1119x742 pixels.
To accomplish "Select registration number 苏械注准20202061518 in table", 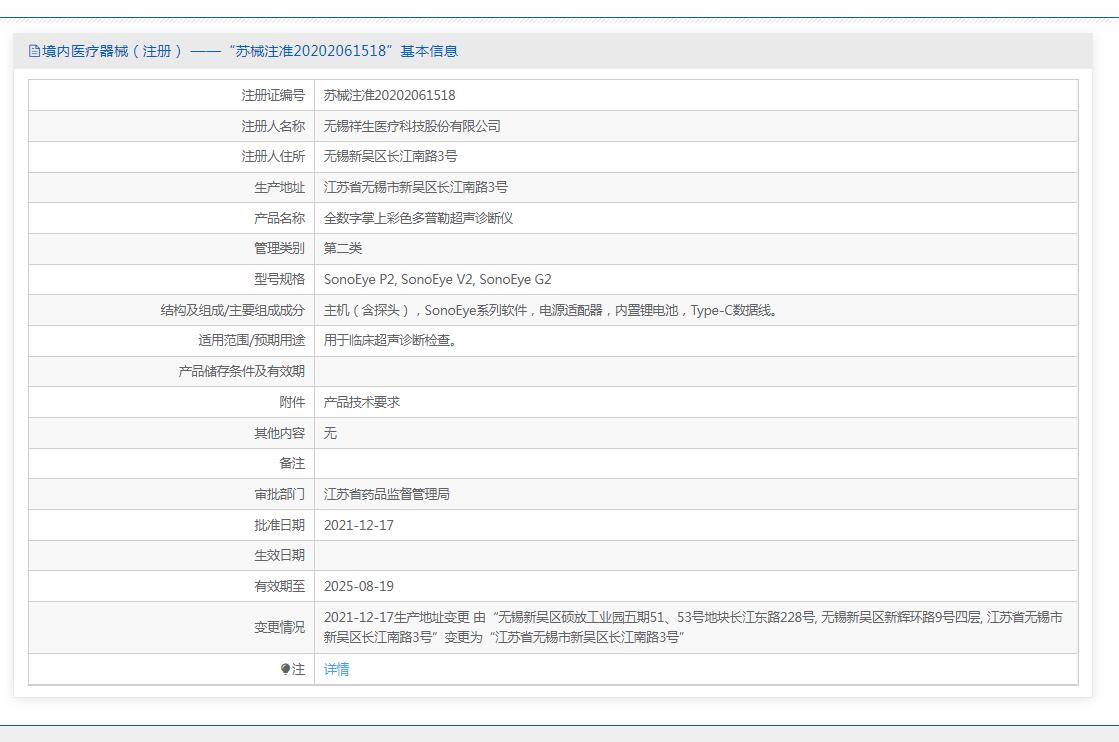I will tap(389, 96).
